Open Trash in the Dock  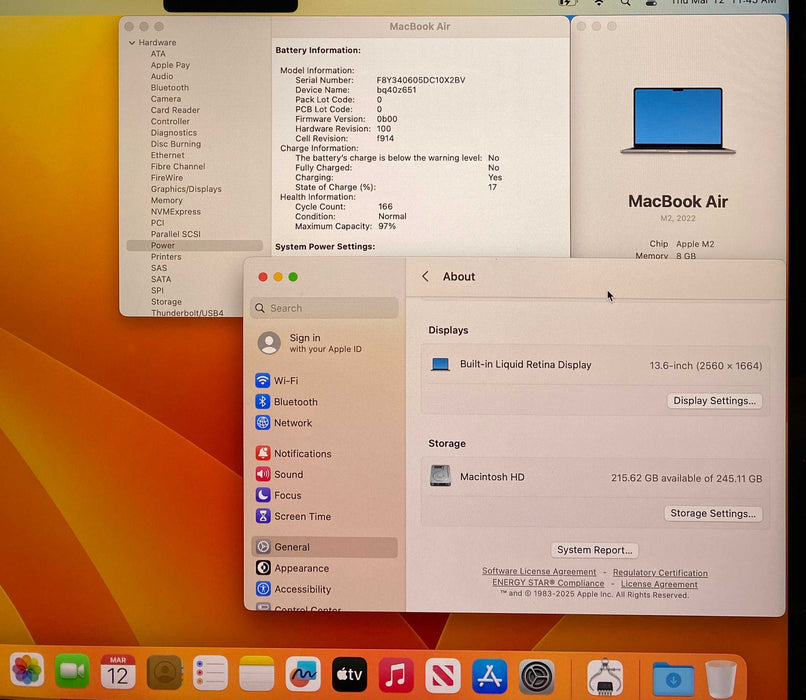click(x=721, y=679)
